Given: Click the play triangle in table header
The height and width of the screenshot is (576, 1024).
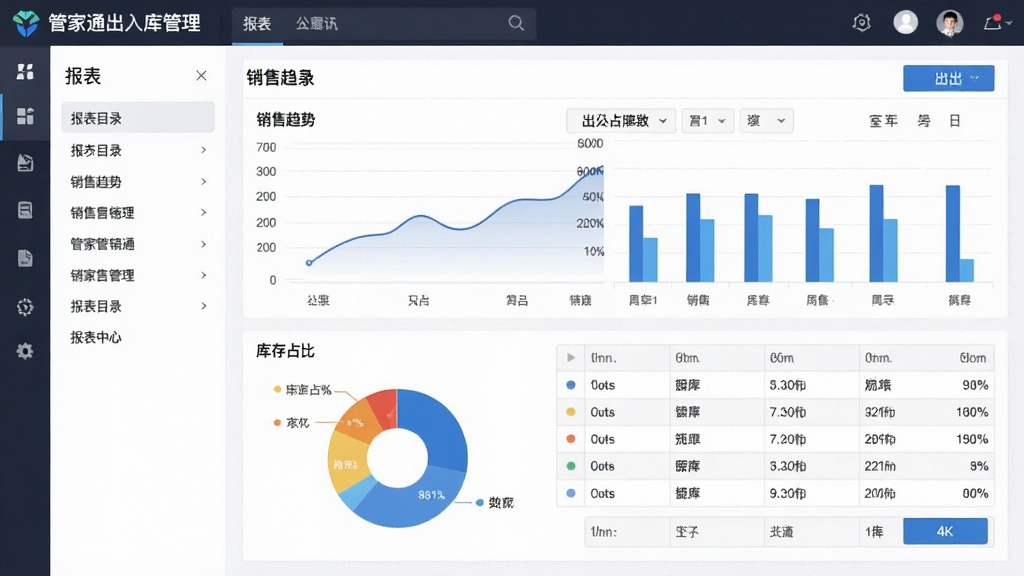Looking at the screenshot, I should [x=571, y=358].
